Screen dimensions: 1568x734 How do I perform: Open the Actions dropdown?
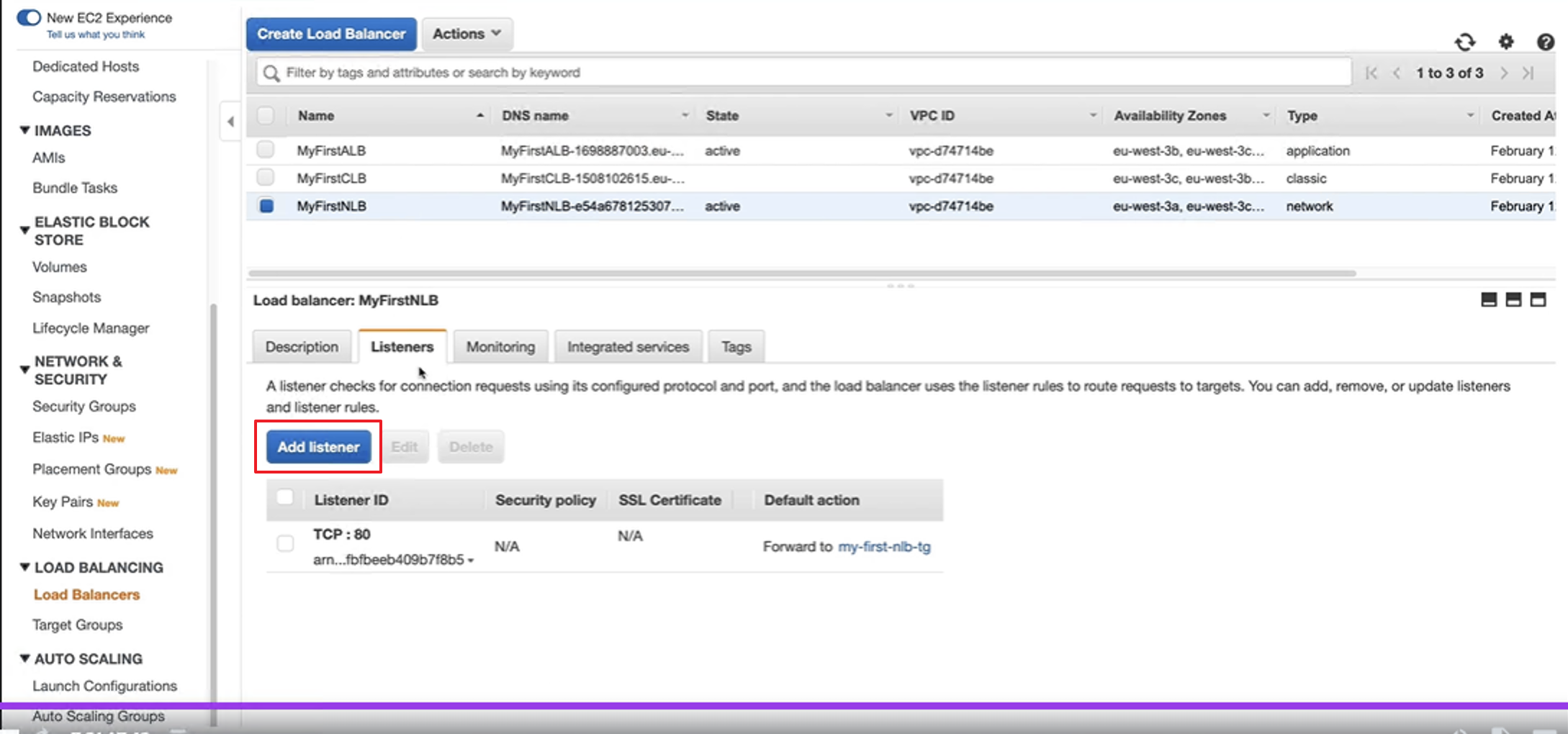467,34
